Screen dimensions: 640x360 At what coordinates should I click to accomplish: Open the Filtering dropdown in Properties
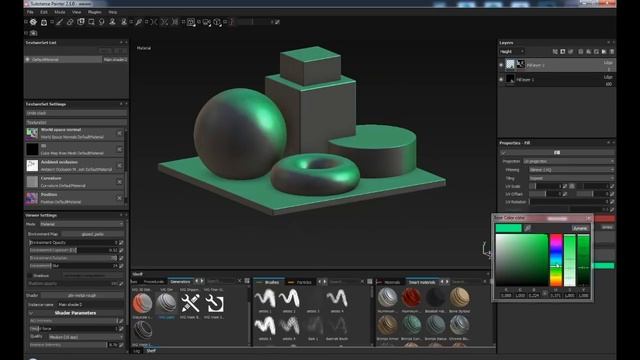[571, 169]
